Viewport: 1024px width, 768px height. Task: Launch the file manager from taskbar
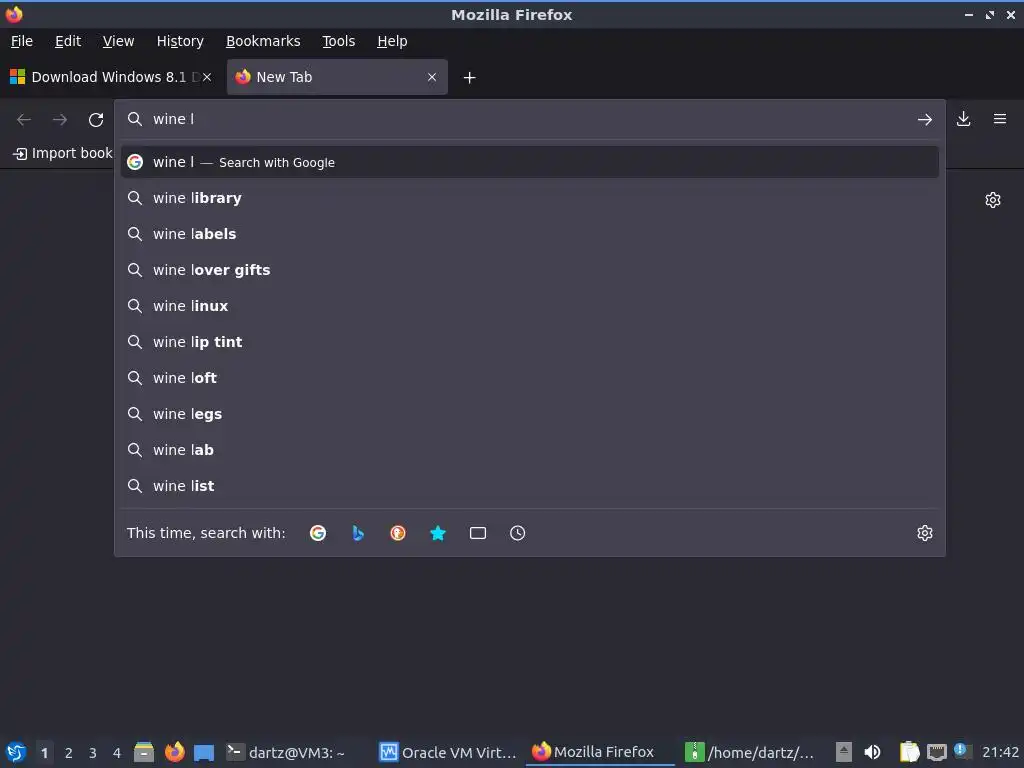pyautogui.click(x=144, y=752)
